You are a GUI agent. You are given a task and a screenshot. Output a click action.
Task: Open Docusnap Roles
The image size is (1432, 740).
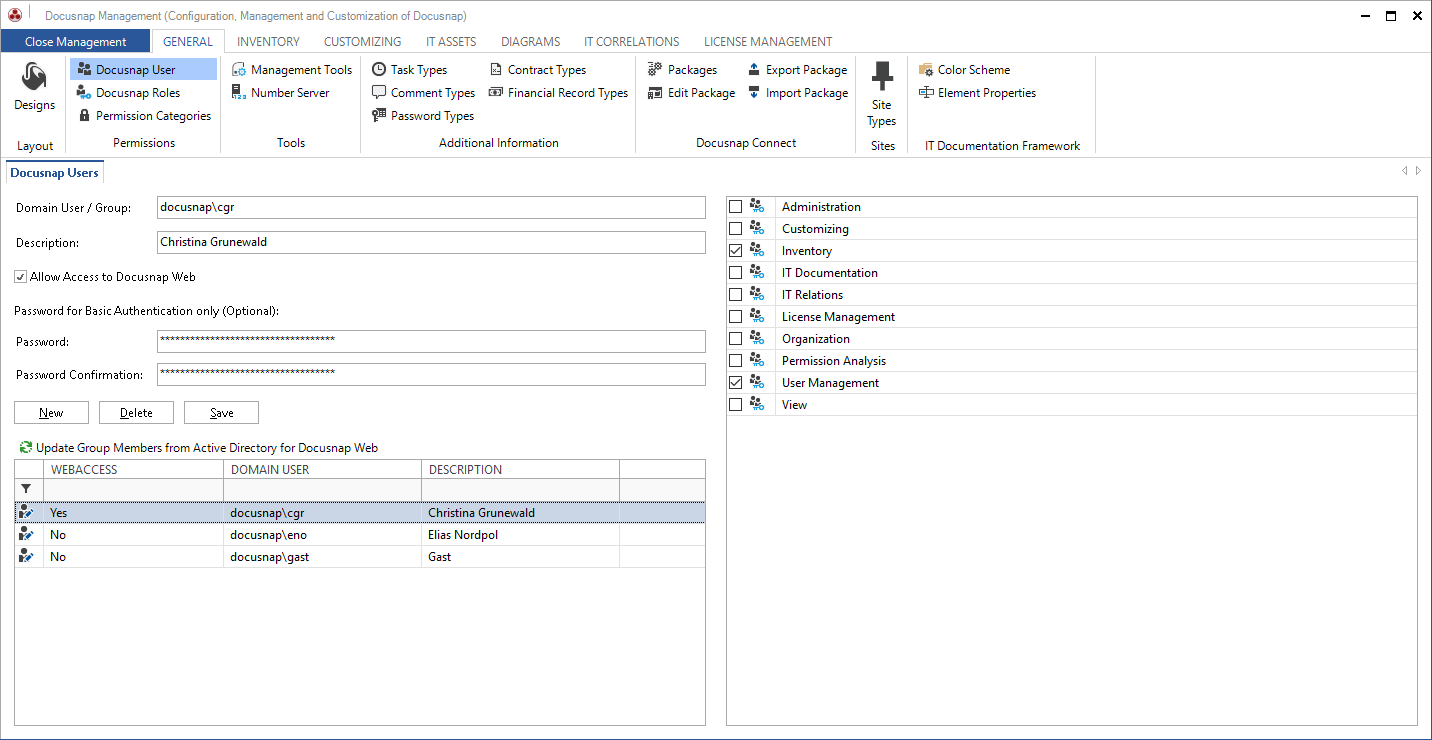click(x=128, y=93)
